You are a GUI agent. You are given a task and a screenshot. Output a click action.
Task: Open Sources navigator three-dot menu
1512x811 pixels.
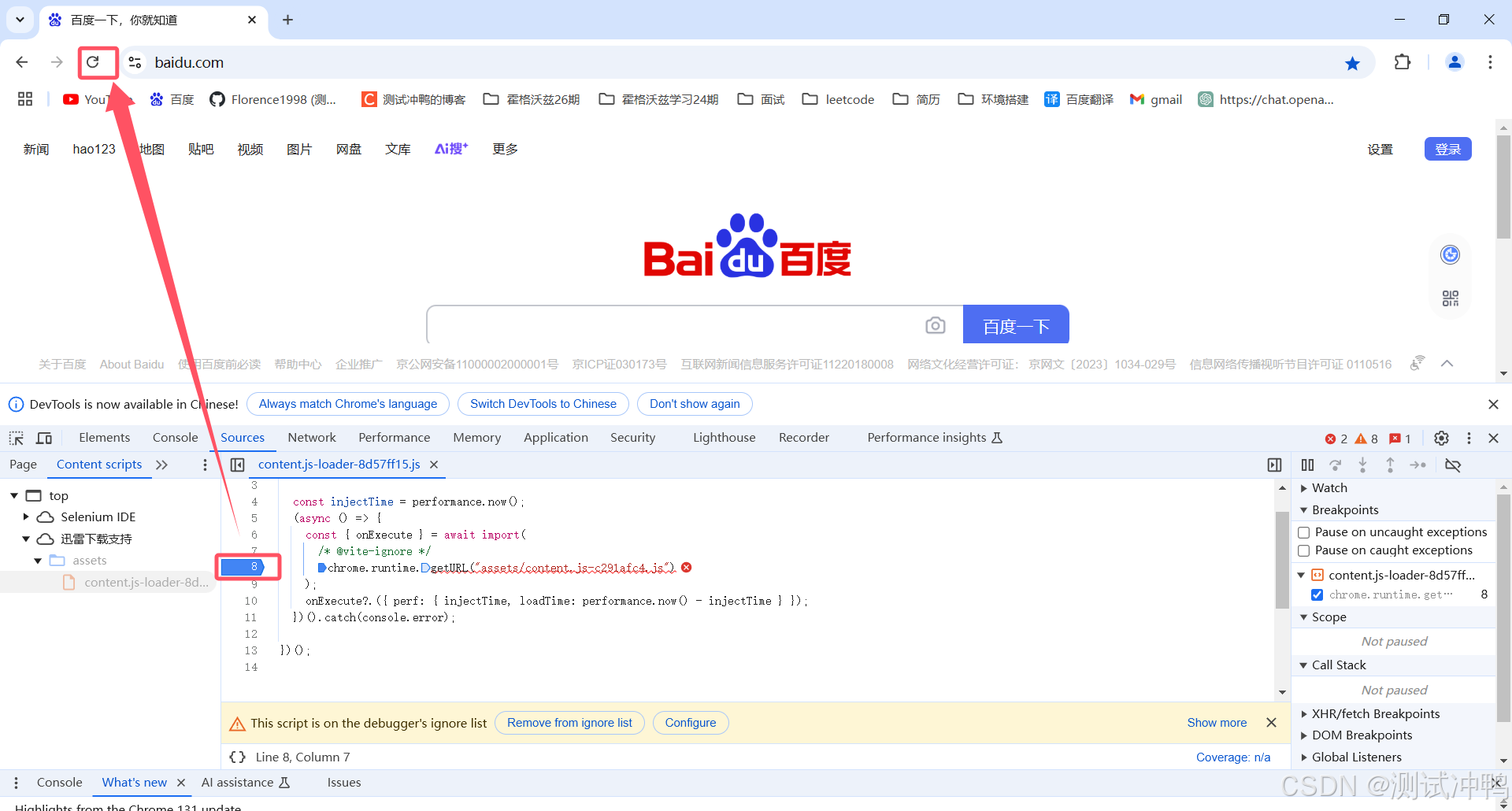point(205,465)
